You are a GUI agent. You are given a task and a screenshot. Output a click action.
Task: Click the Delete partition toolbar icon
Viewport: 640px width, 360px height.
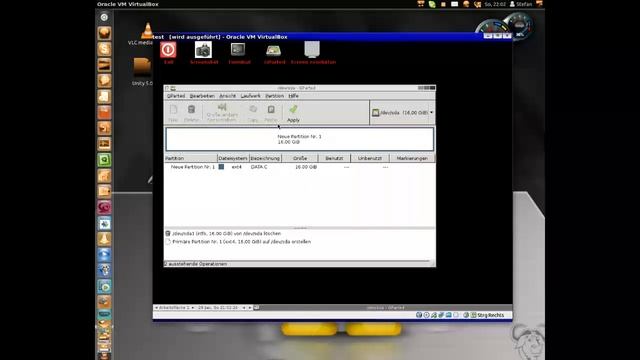coord(191,113)
